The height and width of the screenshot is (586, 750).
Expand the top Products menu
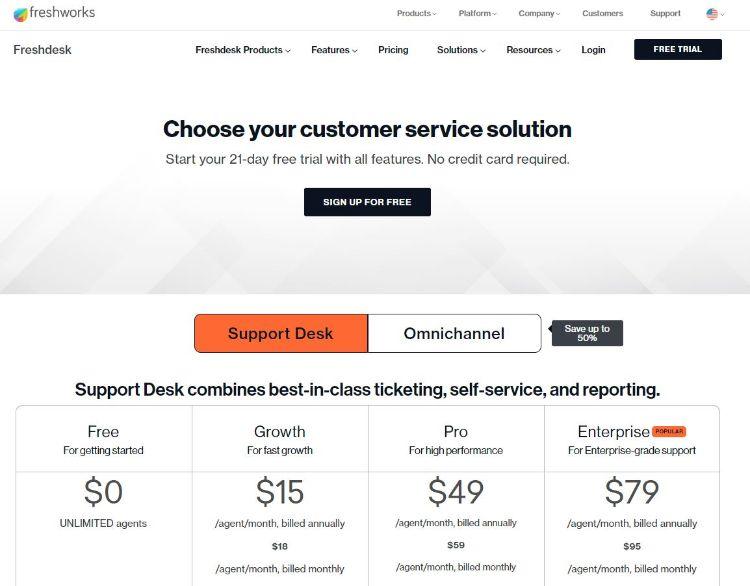point(416,14)
